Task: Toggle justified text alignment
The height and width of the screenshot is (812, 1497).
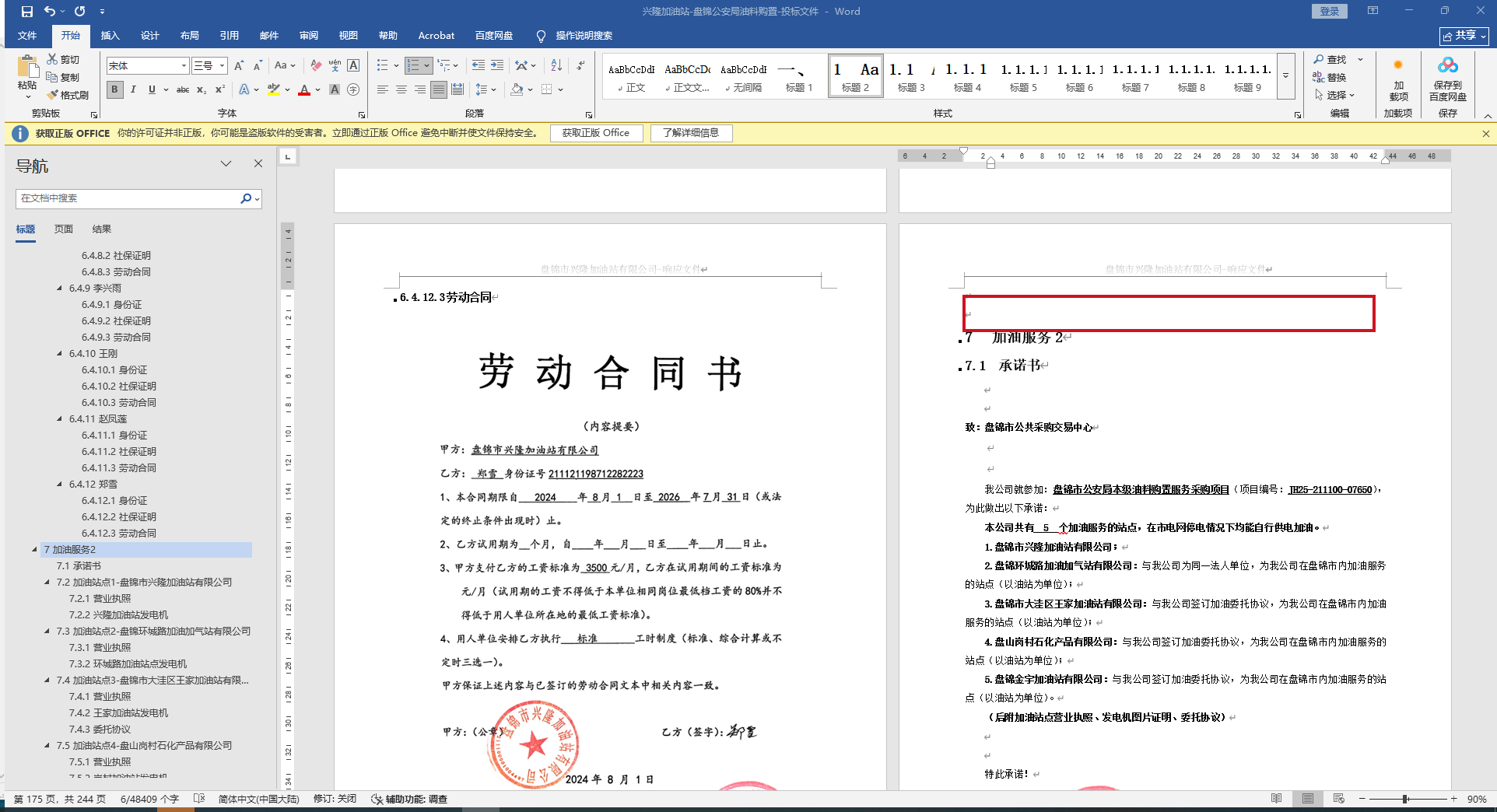Action: point(439,89)
